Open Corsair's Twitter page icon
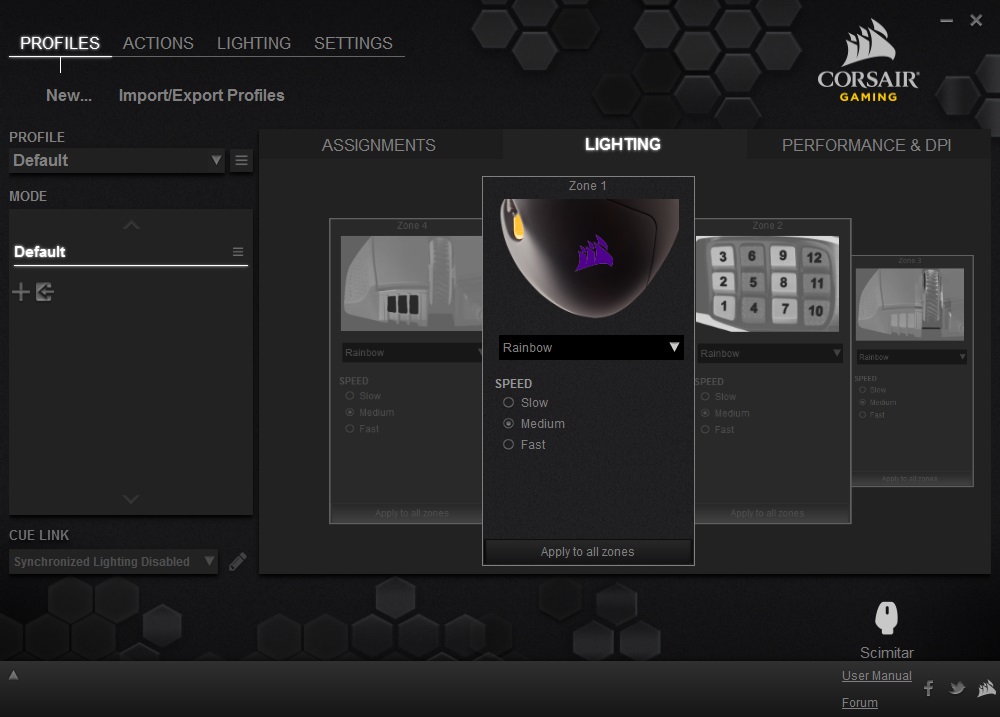 [957, 688]
